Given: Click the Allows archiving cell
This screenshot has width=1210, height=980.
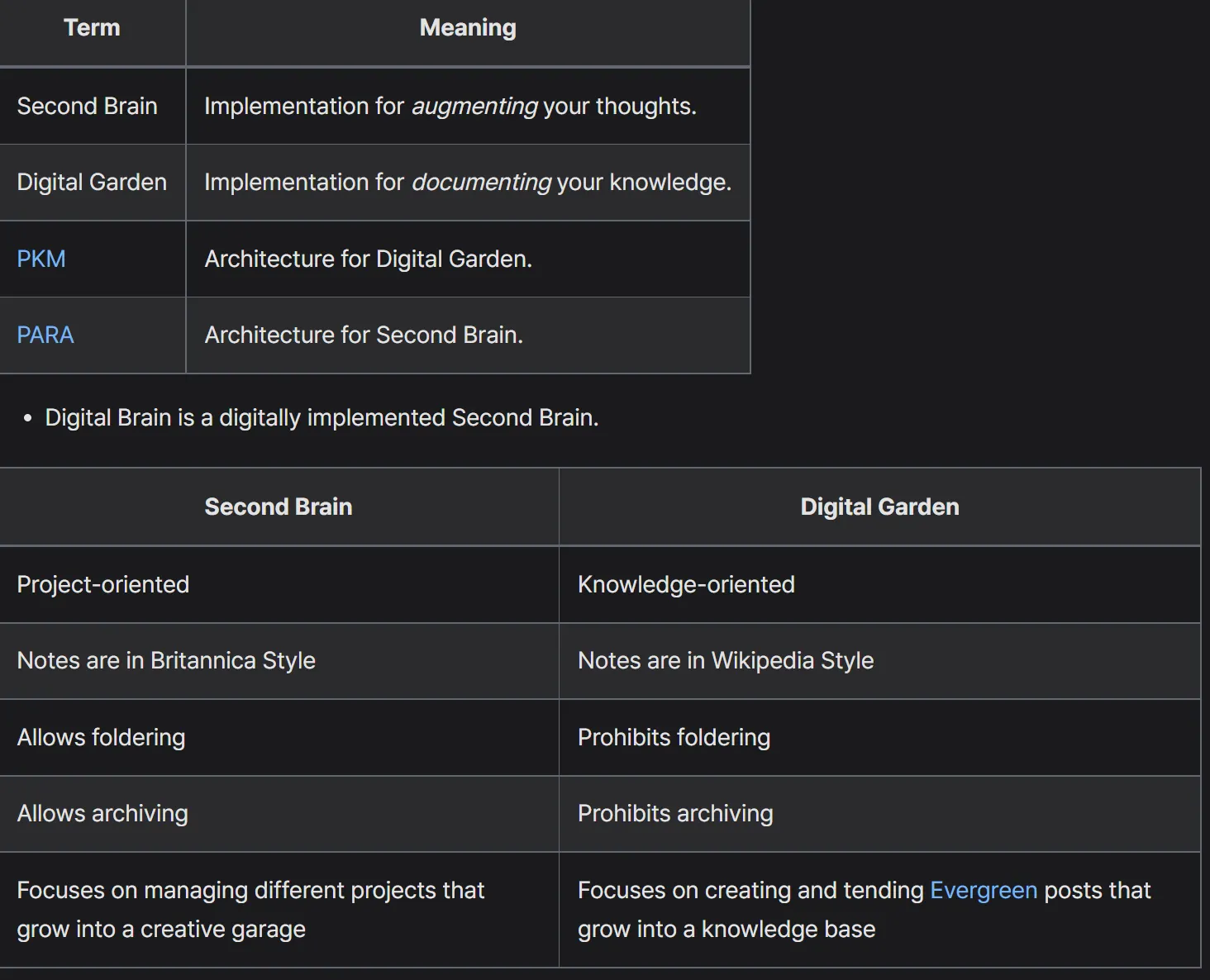Looking at the screenshot, I should (102, 813).
